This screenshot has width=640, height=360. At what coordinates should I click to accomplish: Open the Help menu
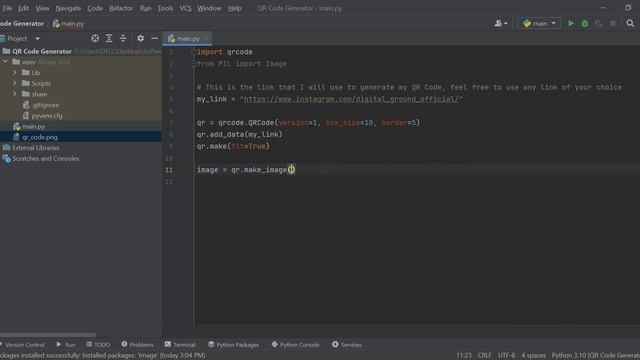tap(235, 8)
